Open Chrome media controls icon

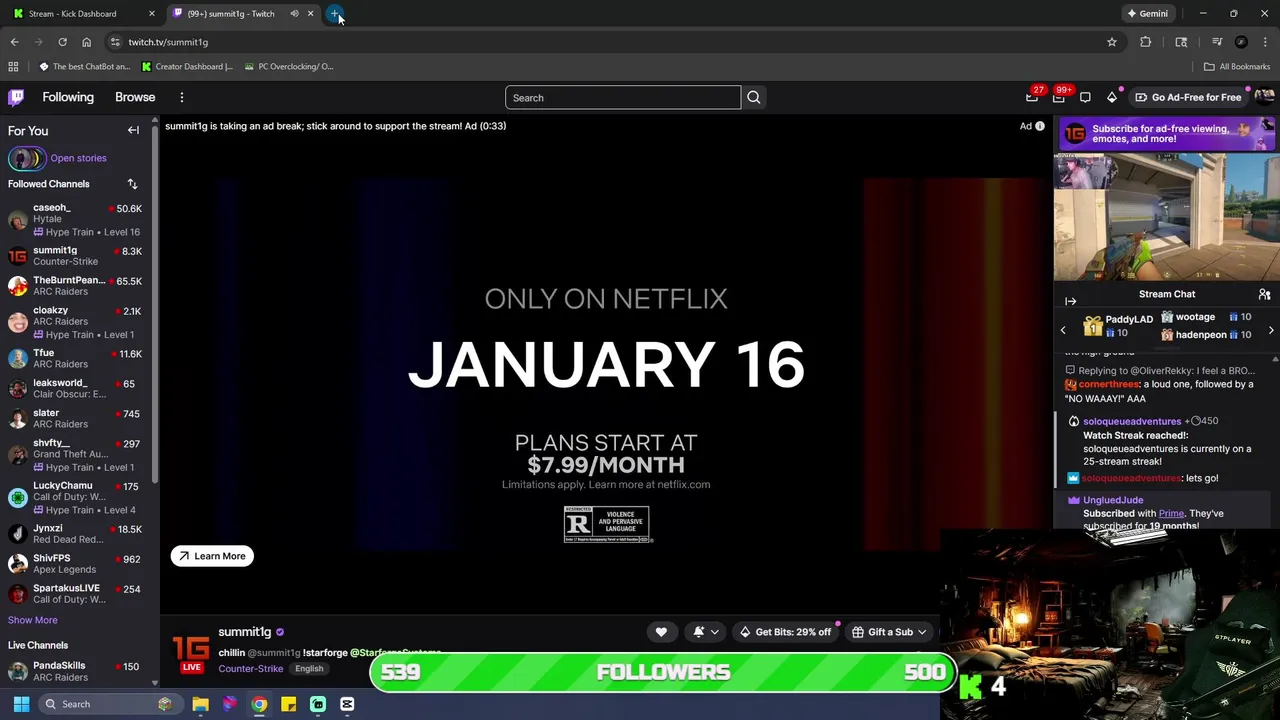click(1217, 42)
